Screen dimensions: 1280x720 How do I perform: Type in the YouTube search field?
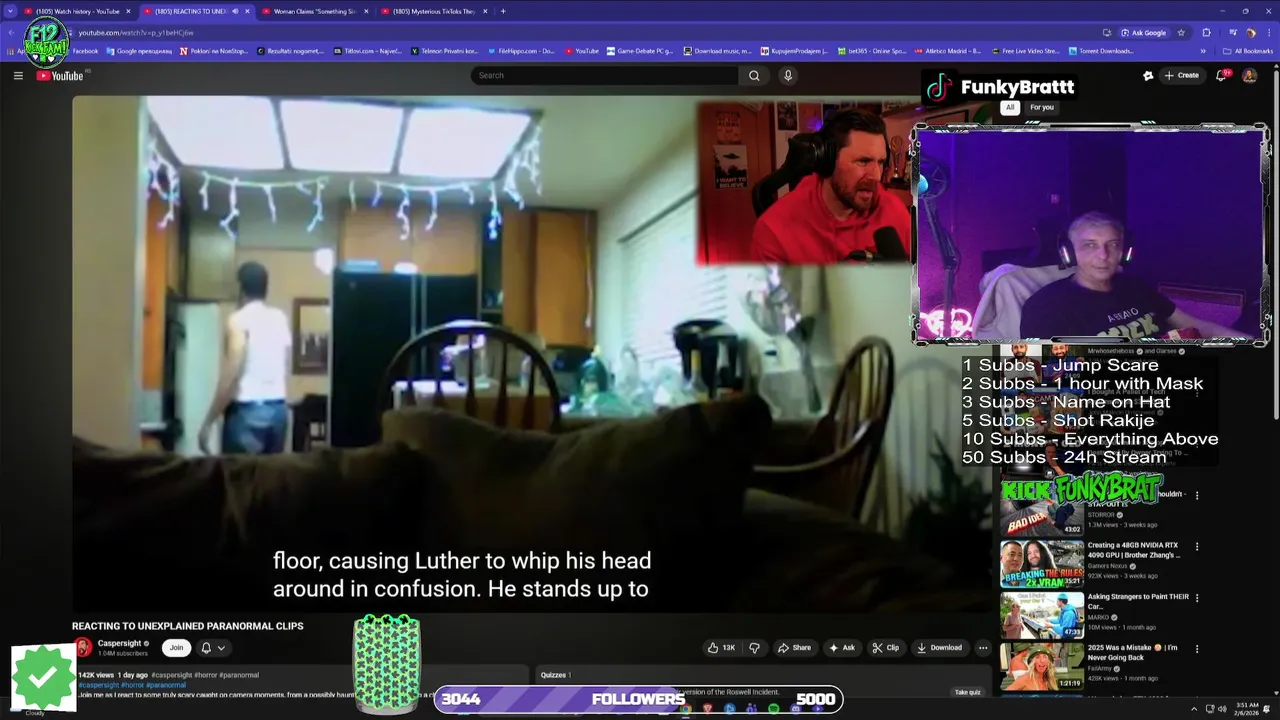point(605,75)
